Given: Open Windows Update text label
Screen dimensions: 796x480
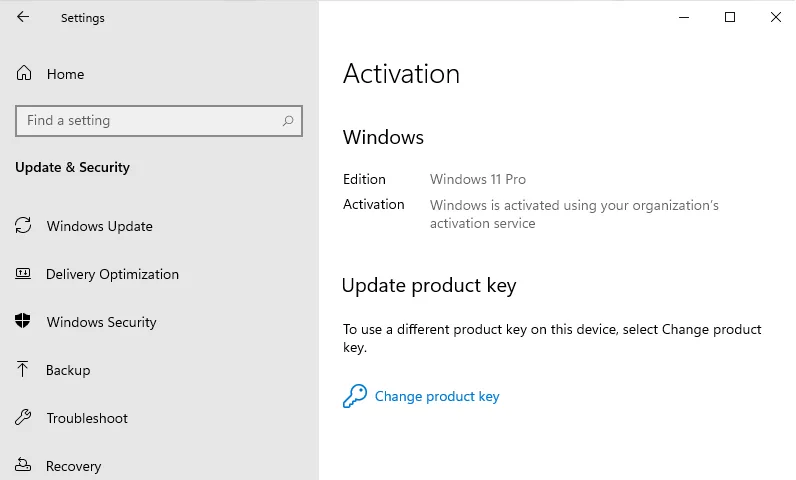Looking at the screenshot, I should 99,226.
